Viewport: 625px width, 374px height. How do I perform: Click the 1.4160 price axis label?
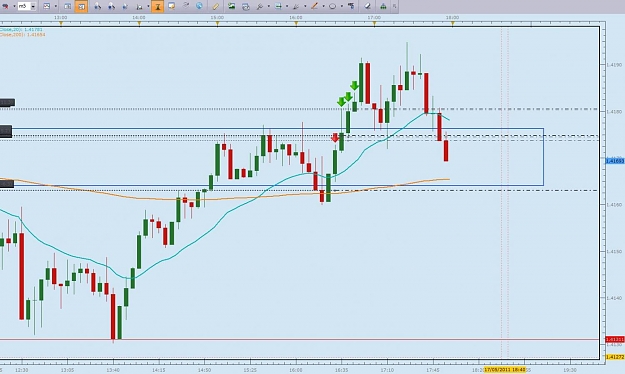pos(613,205)
